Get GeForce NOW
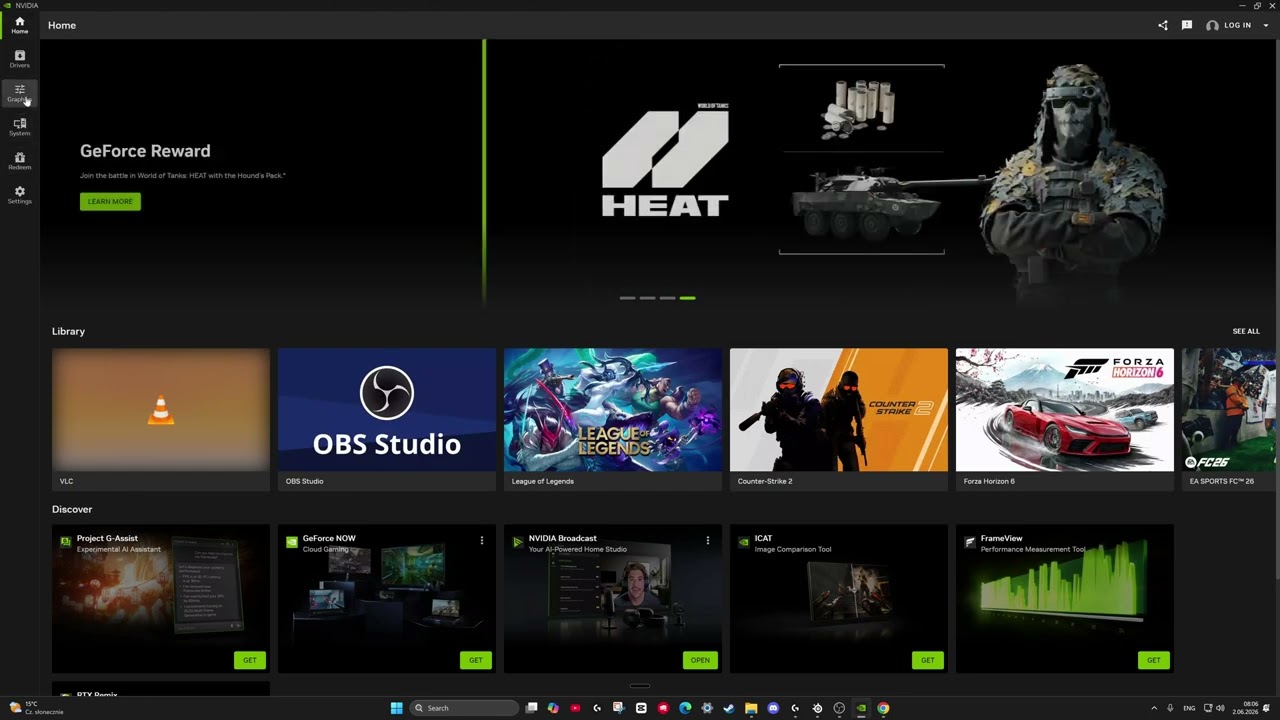This screenshot has height=720, width=1280. click(x=476, y=660)
